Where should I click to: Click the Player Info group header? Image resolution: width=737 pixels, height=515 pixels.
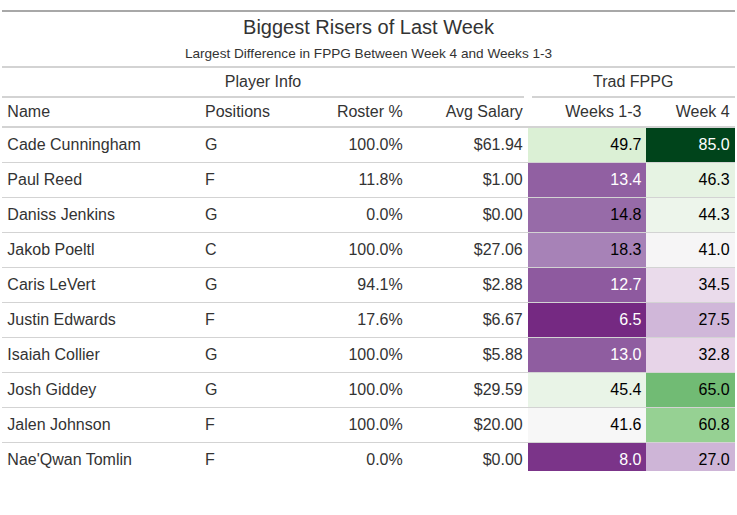pos(263,82)
